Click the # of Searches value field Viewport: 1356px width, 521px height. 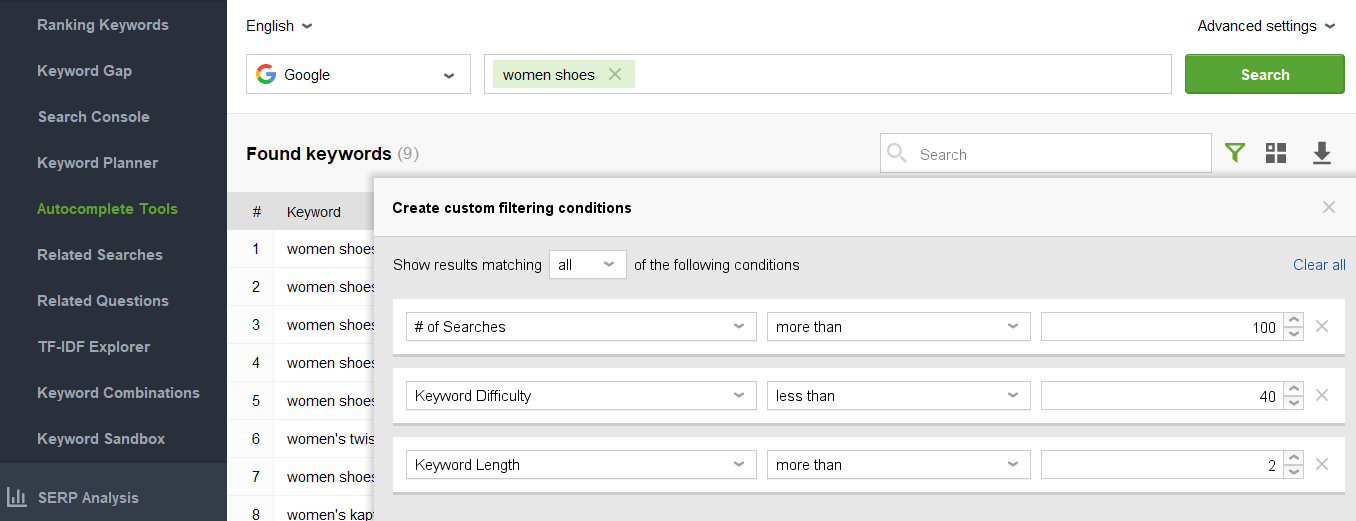point(1163,326)
